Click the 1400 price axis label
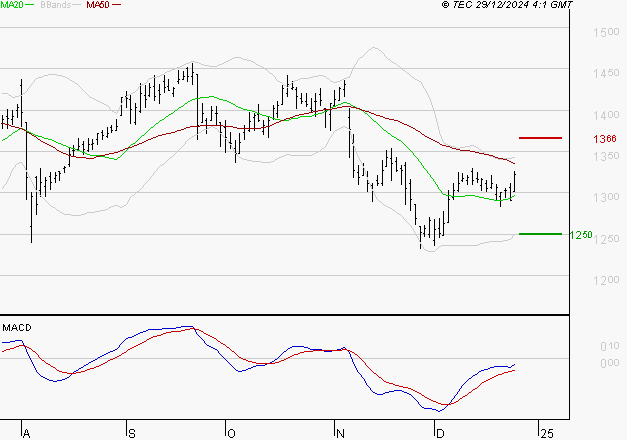The image size is (627, 440). (x=606, y=115)
